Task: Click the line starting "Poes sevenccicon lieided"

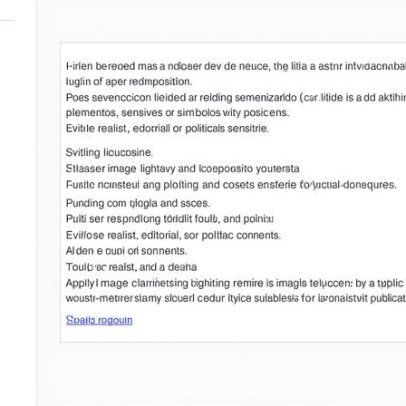Action: coord(236,98)
